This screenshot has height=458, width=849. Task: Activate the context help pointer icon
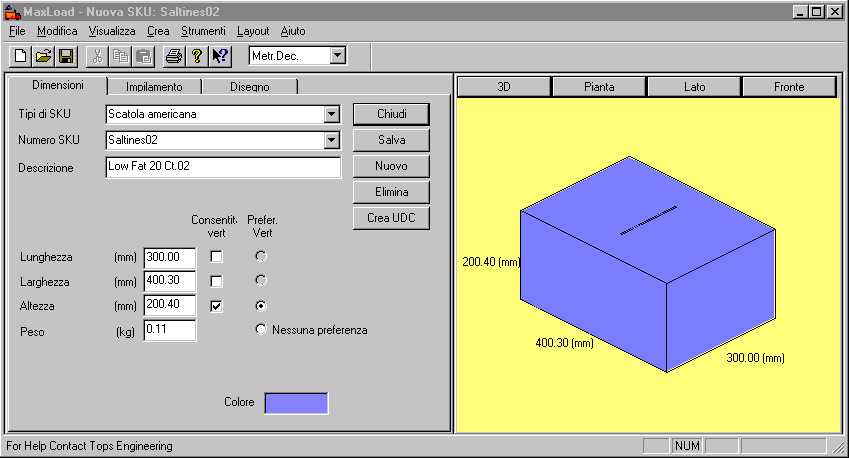tap(220, 56)
